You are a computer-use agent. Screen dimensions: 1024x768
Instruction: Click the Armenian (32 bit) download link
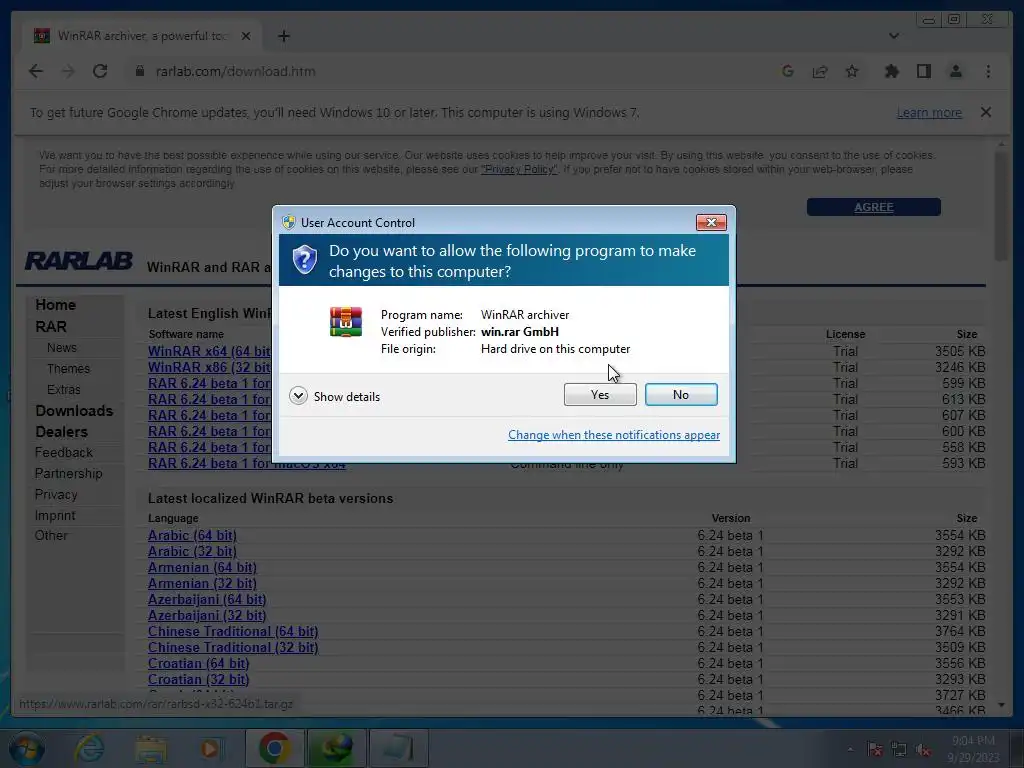click(202, 583)
